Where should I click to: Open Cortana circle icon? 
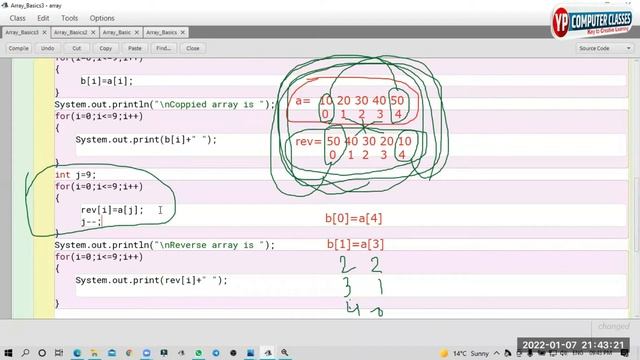42,353
